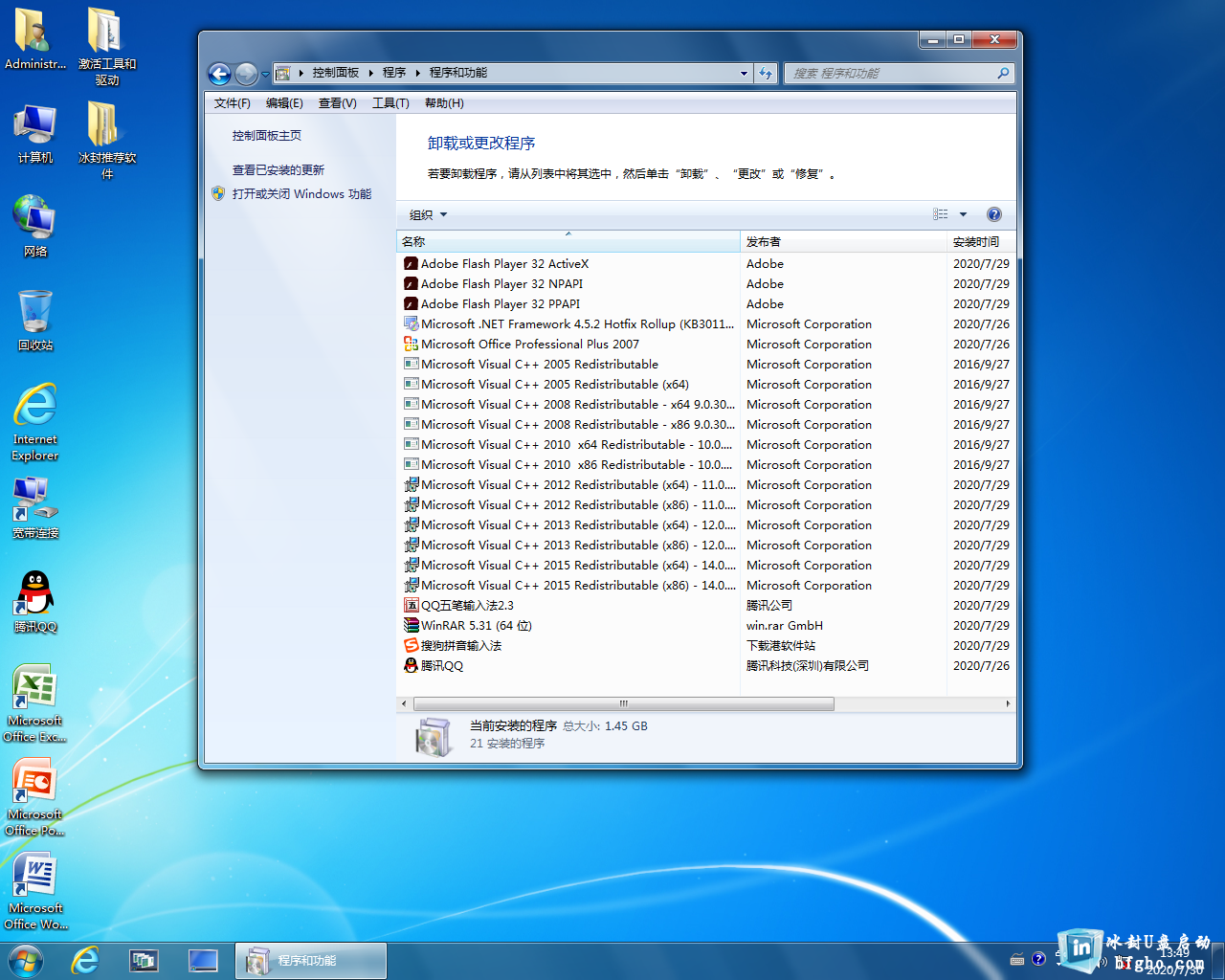1225x980 pixels.
Task: Open Microsoft Office Excel desktop shortcut
Action: [35, 703]
